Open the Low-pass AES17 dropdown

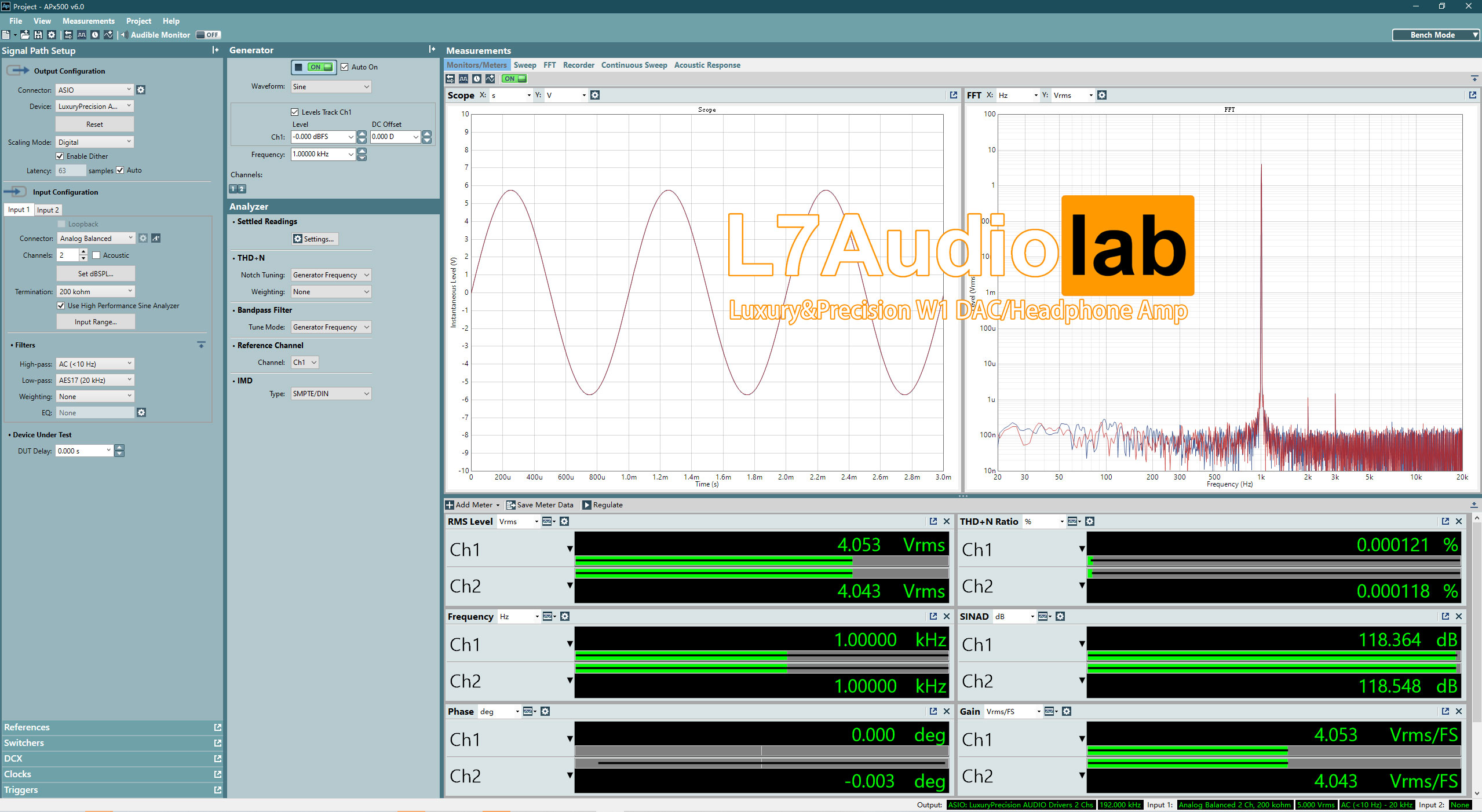click(95, 380)
